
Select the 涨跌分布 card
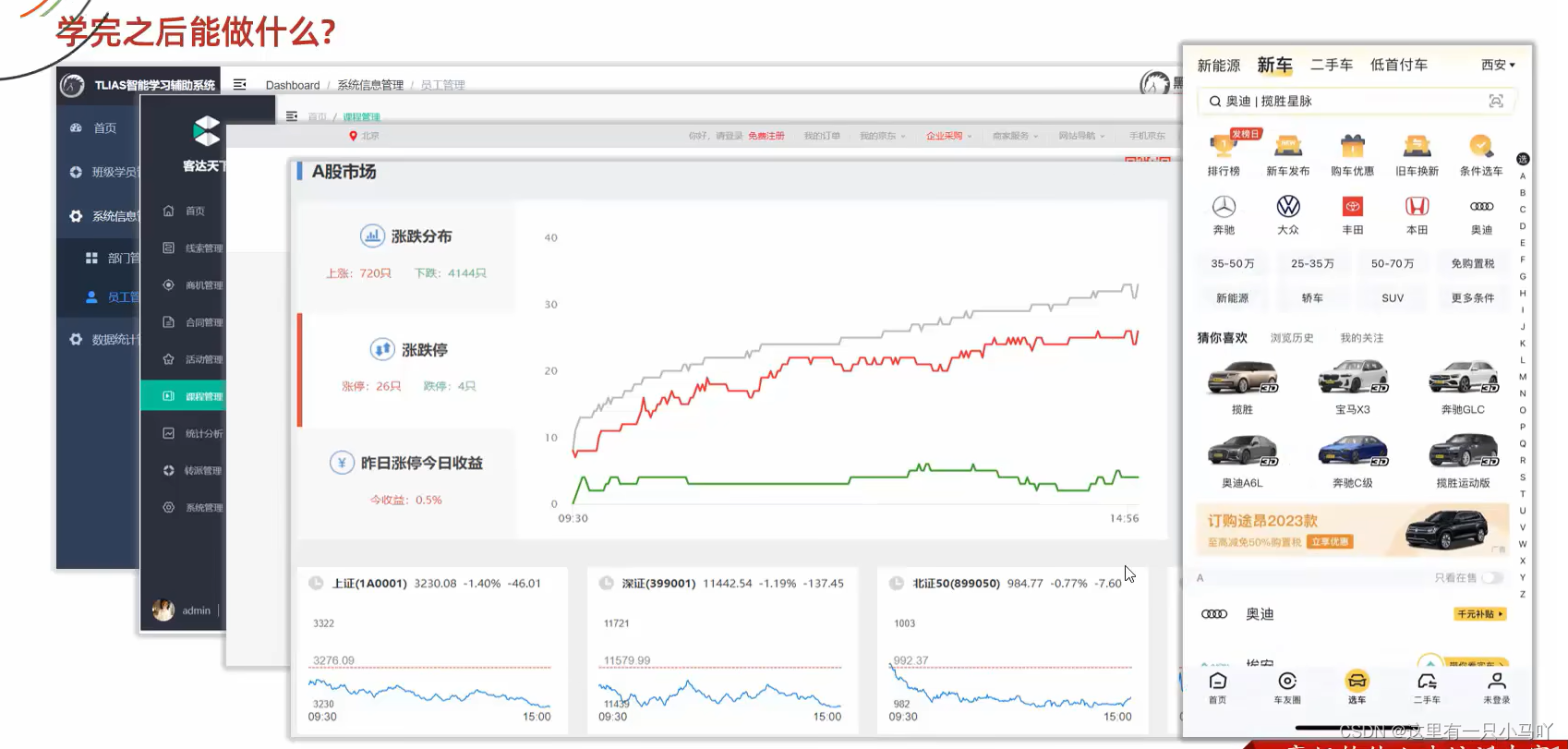406,257
